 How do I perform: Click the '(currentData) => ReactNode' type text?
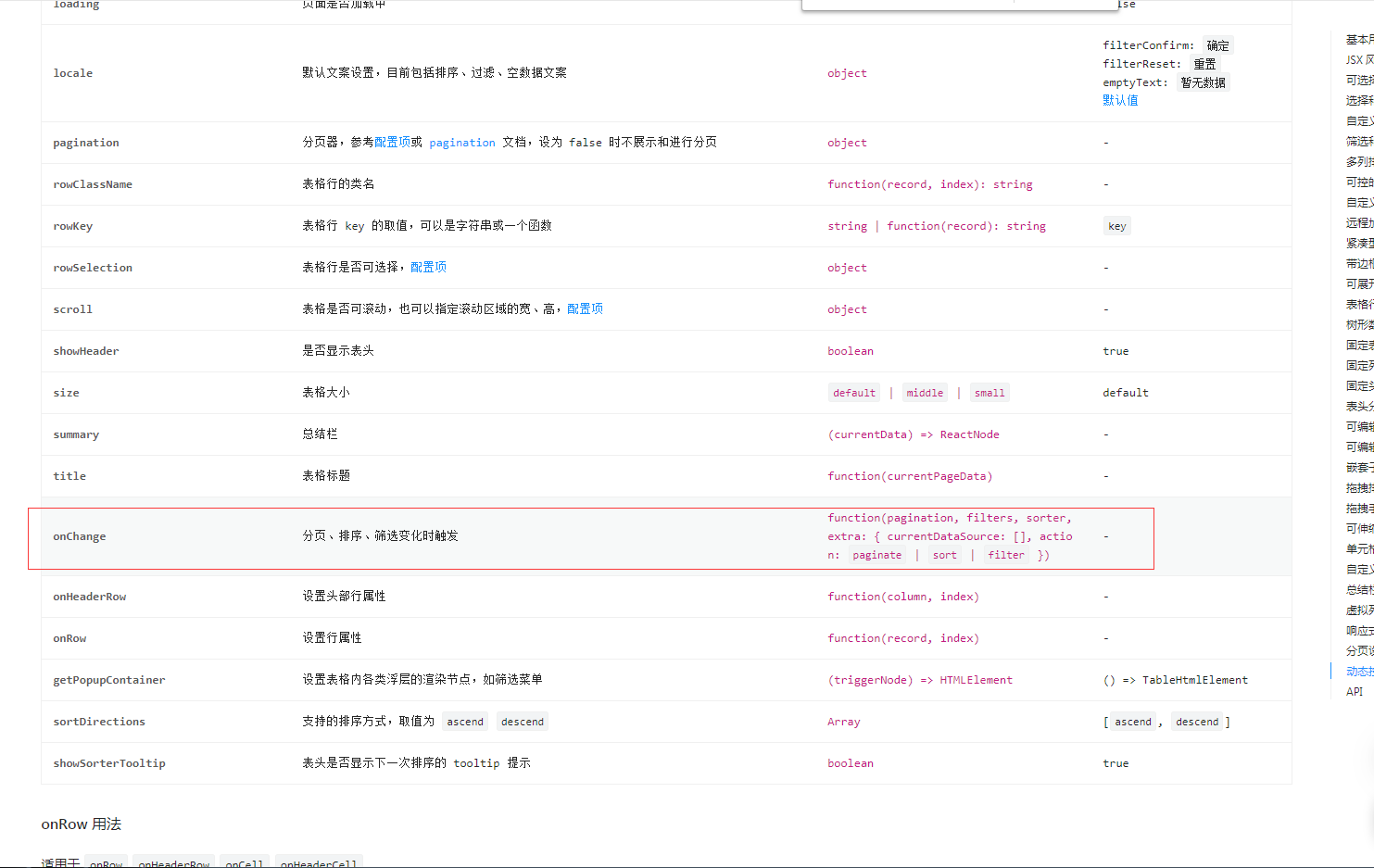click(x=914, y=434)
